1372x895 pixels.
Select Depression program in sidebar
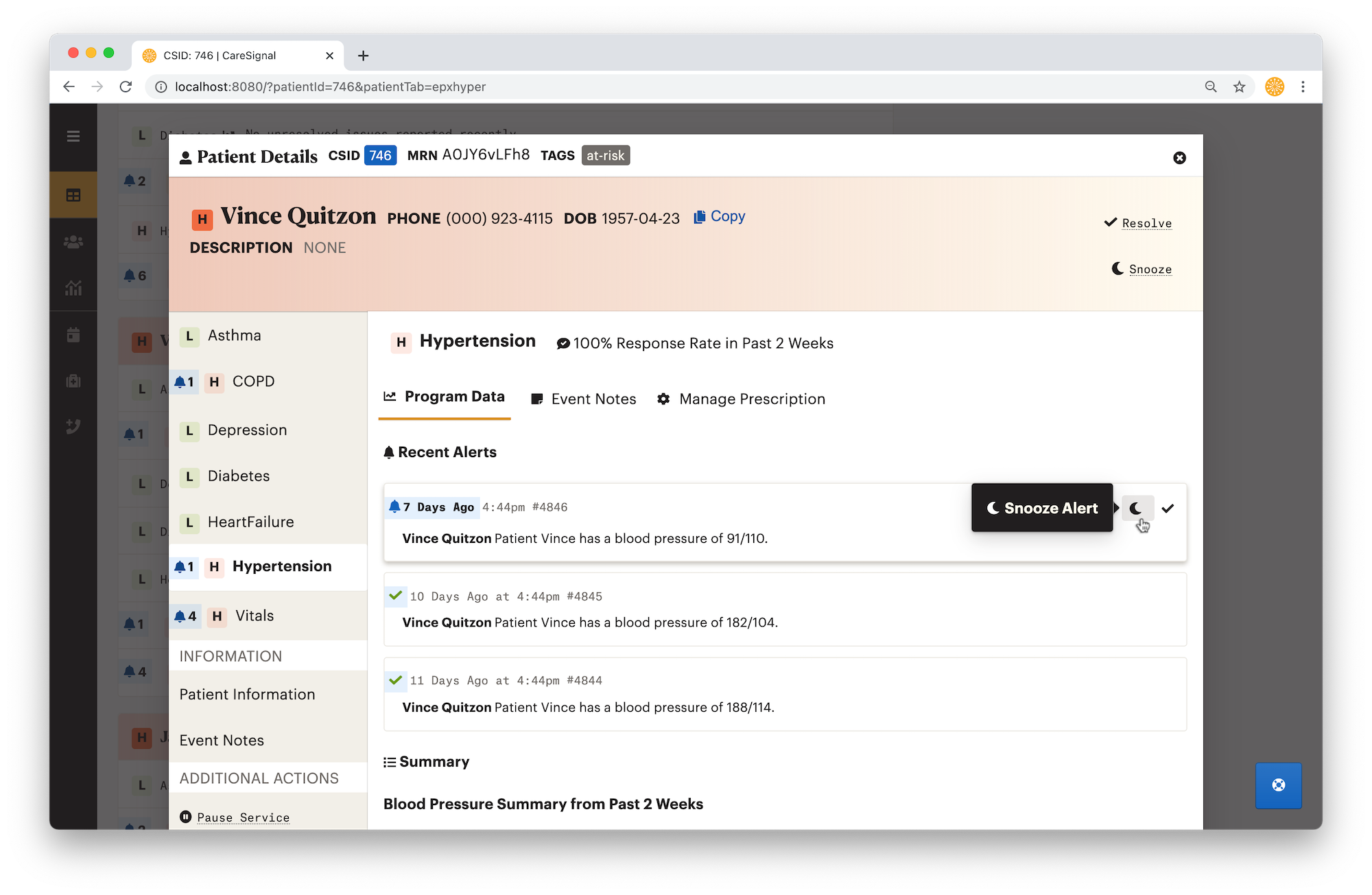click(x=268, y=430)
